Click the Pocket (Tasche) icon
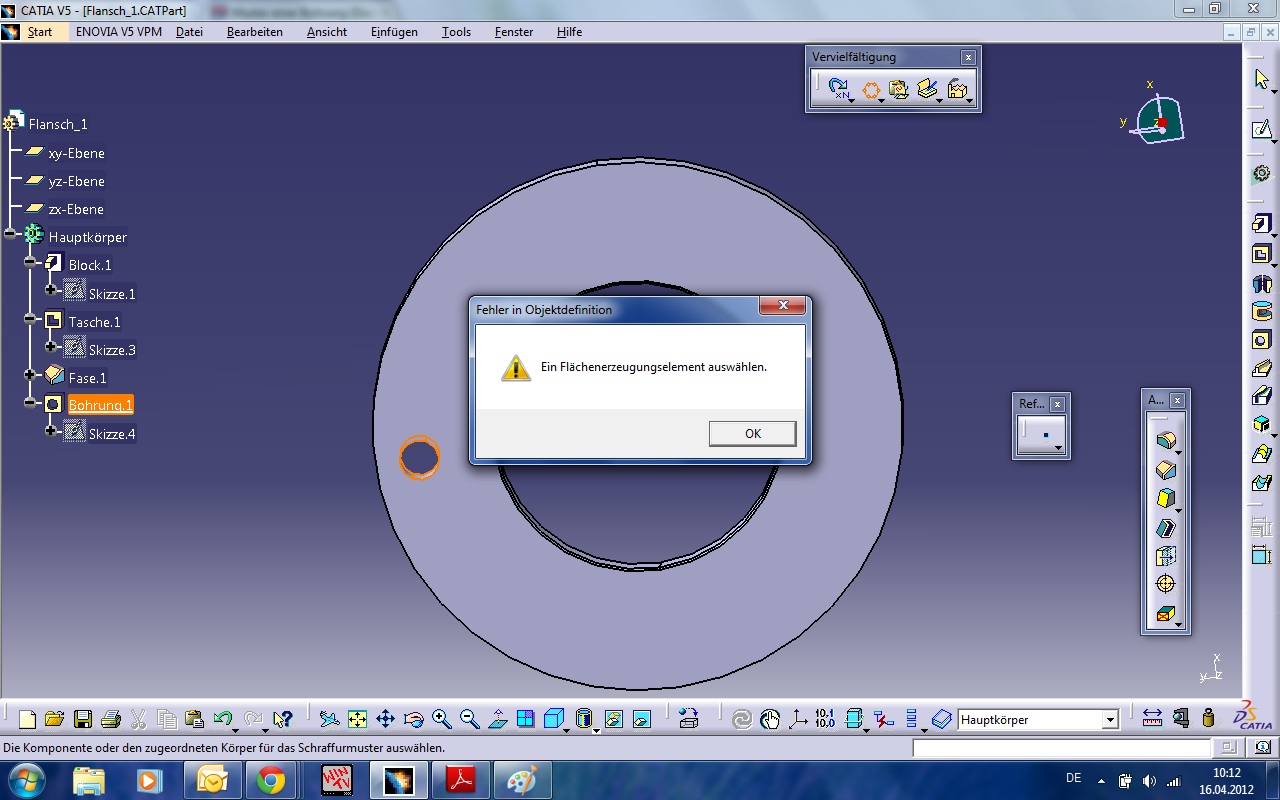This screenshot has height=800, width=1280. pyautogui.click(x=1262, y=254)
